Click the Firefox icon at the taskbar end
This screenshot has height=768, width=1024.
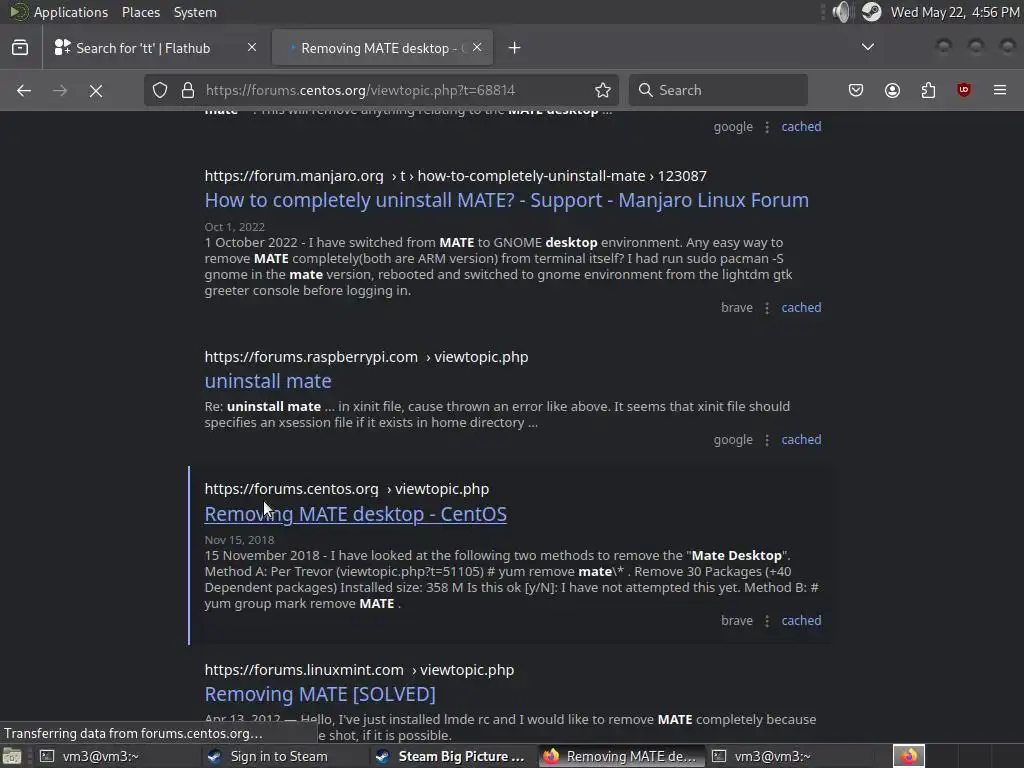(908, 756)
